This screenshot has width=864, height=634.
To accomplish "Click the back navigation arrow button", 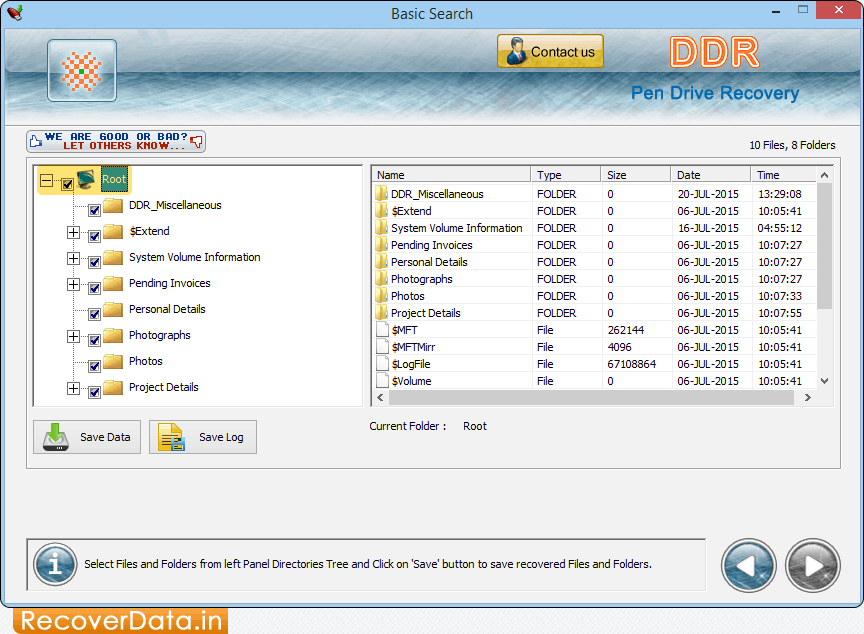I will 748,565.
